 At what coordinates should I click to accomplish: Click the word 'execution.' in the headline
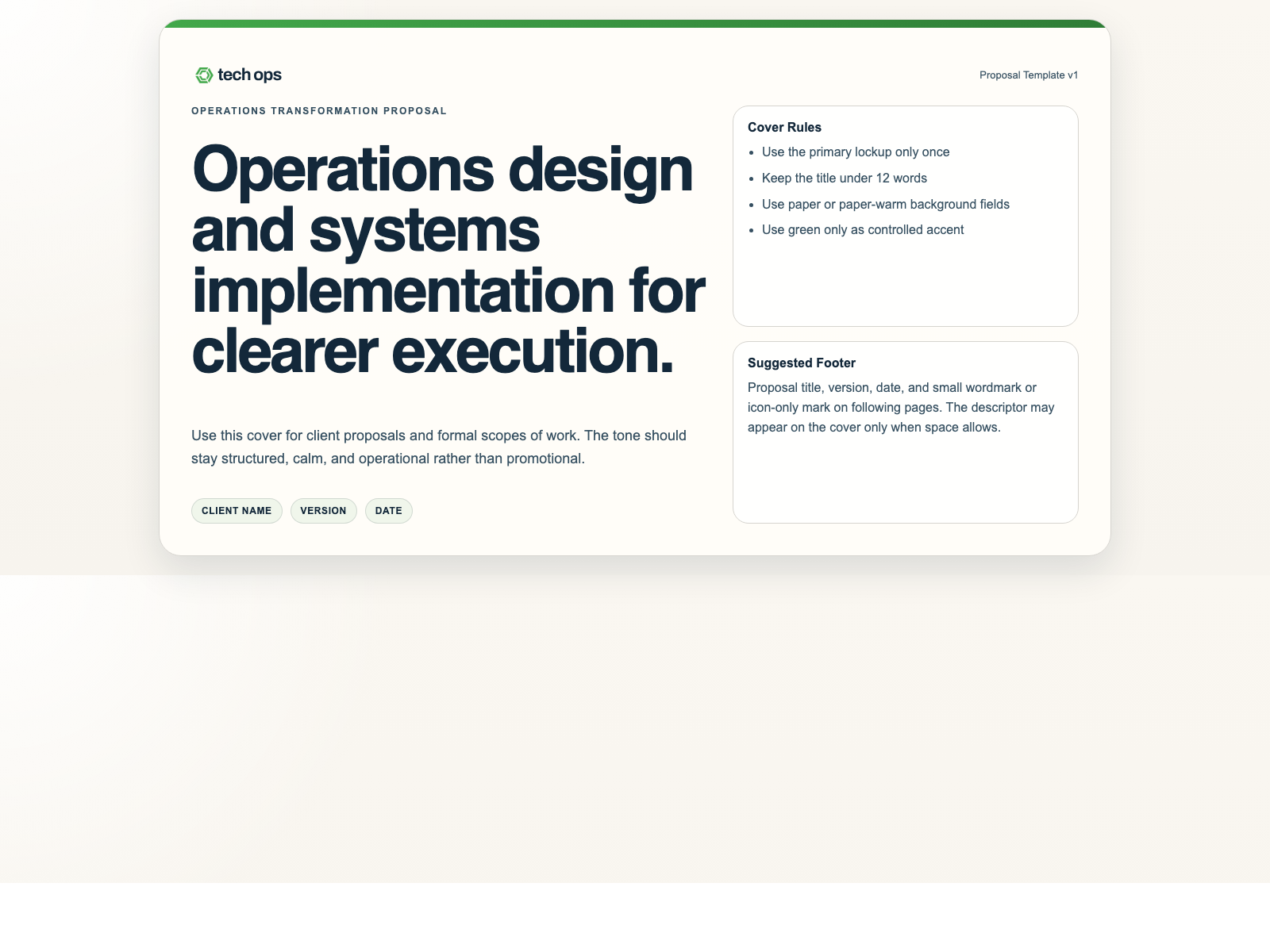point(533,351)
